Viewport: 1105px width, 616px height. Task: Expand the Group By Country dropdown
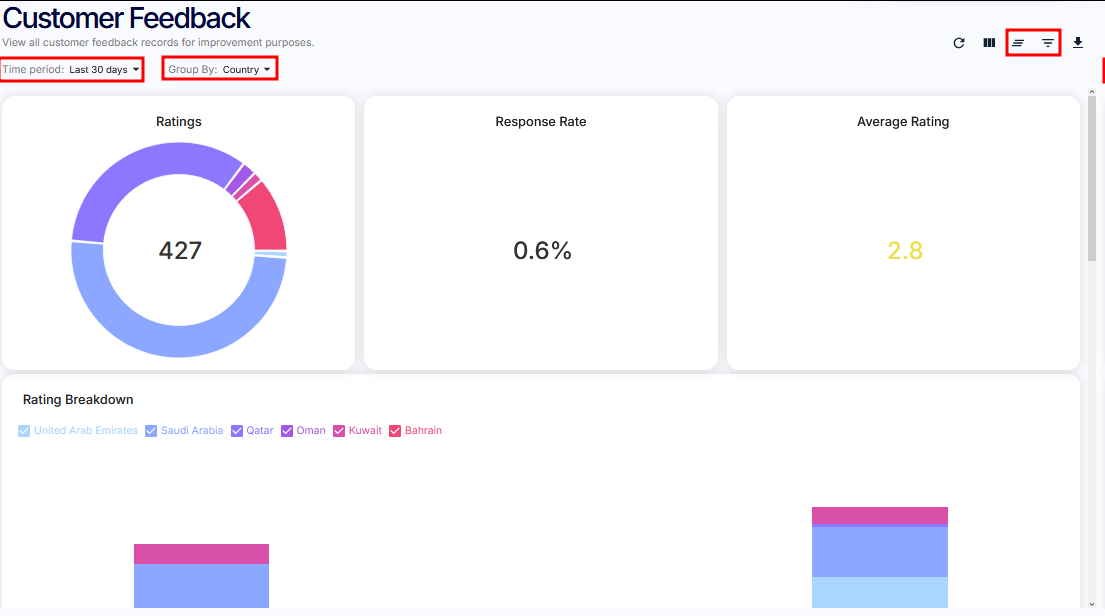pos(220,70)
